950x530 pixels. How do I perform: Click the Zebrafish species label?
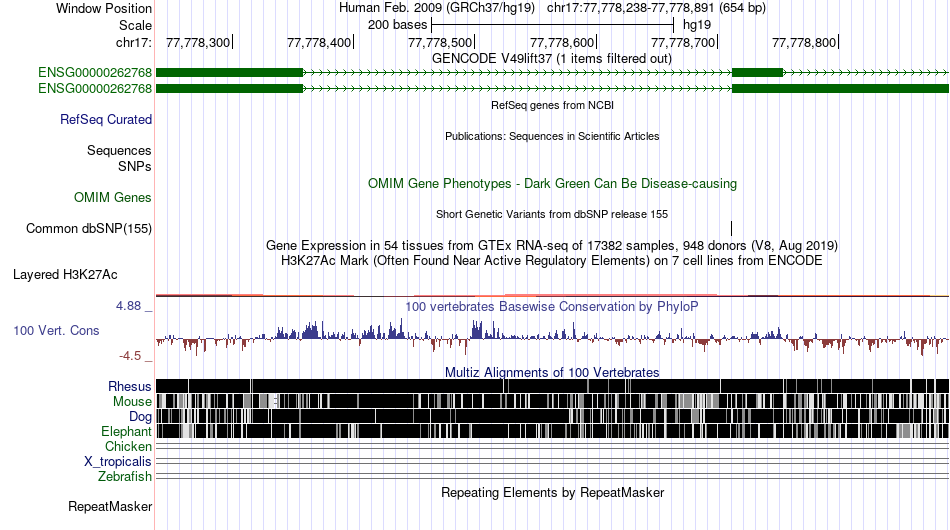125,477
